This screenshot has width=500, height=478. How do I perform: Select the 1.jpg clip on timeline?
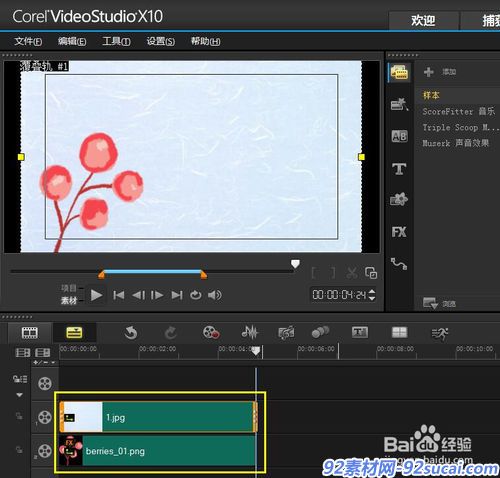(x=158, y=417)
